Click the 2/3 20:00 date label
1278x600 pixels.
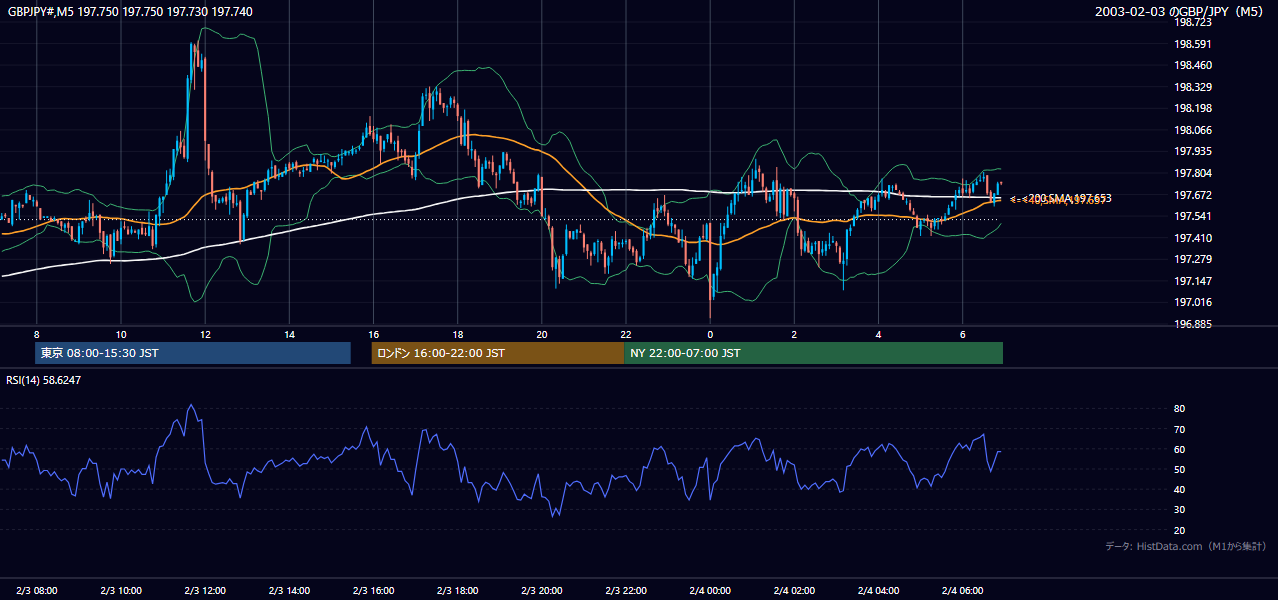[541, 590]
